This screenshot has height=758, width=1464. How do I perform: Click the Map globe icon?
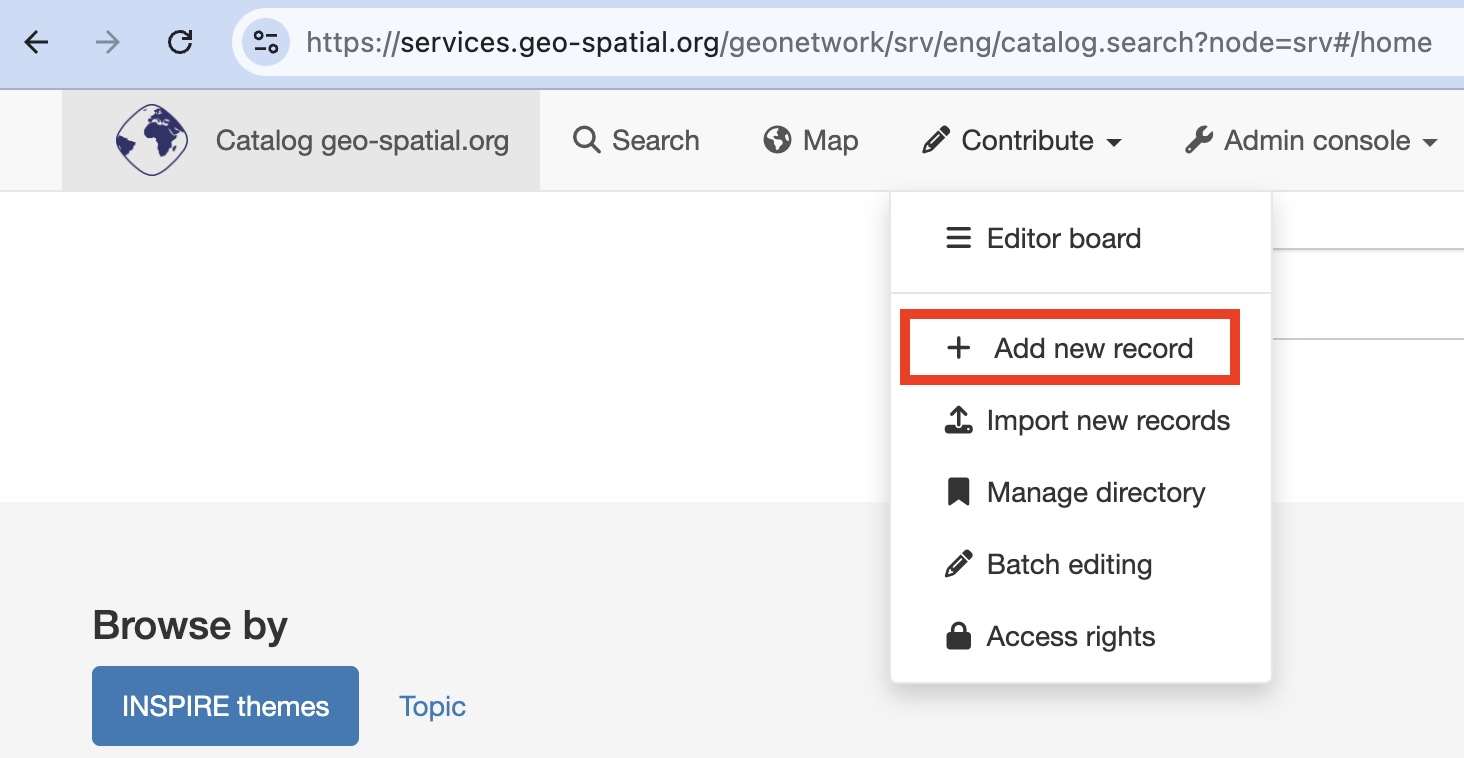pyautogui.click(x=777, y=140)
